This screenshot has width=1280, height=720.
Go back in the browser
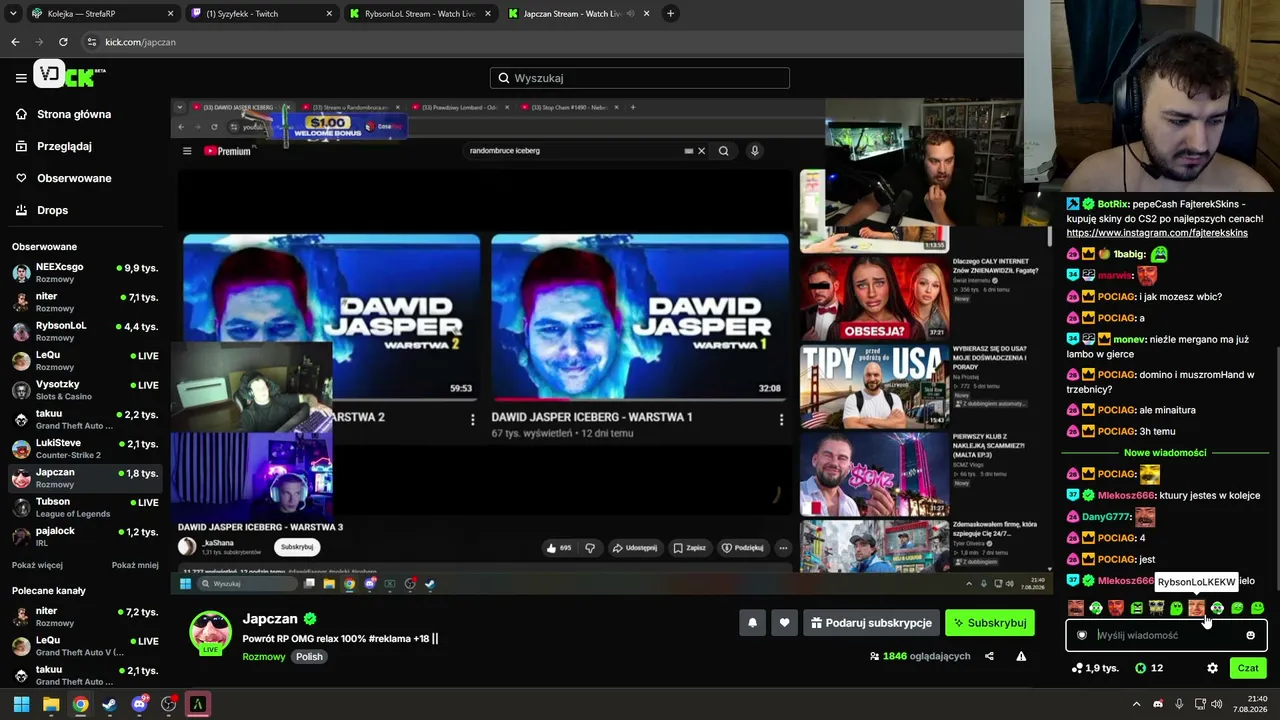[x=15, y=42]
